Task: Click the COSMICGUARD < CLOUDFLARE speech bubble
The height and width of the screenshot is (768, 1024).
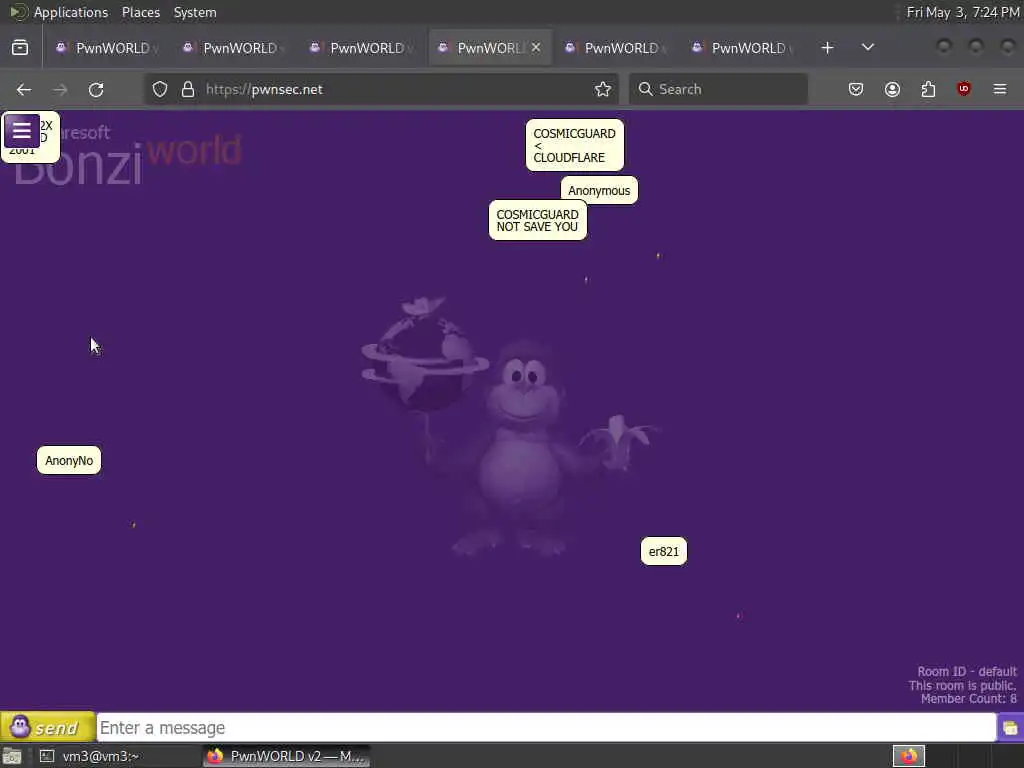Action: pos(575,145)
